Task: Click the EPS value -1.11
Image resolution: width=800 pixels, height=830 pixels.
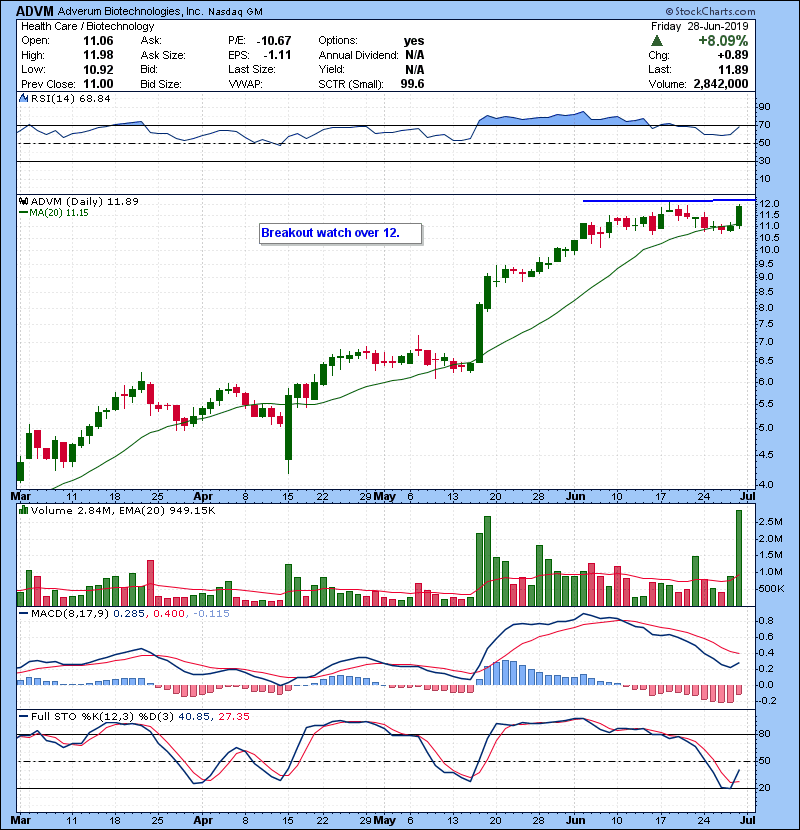Action: click(x=278, y=55)
